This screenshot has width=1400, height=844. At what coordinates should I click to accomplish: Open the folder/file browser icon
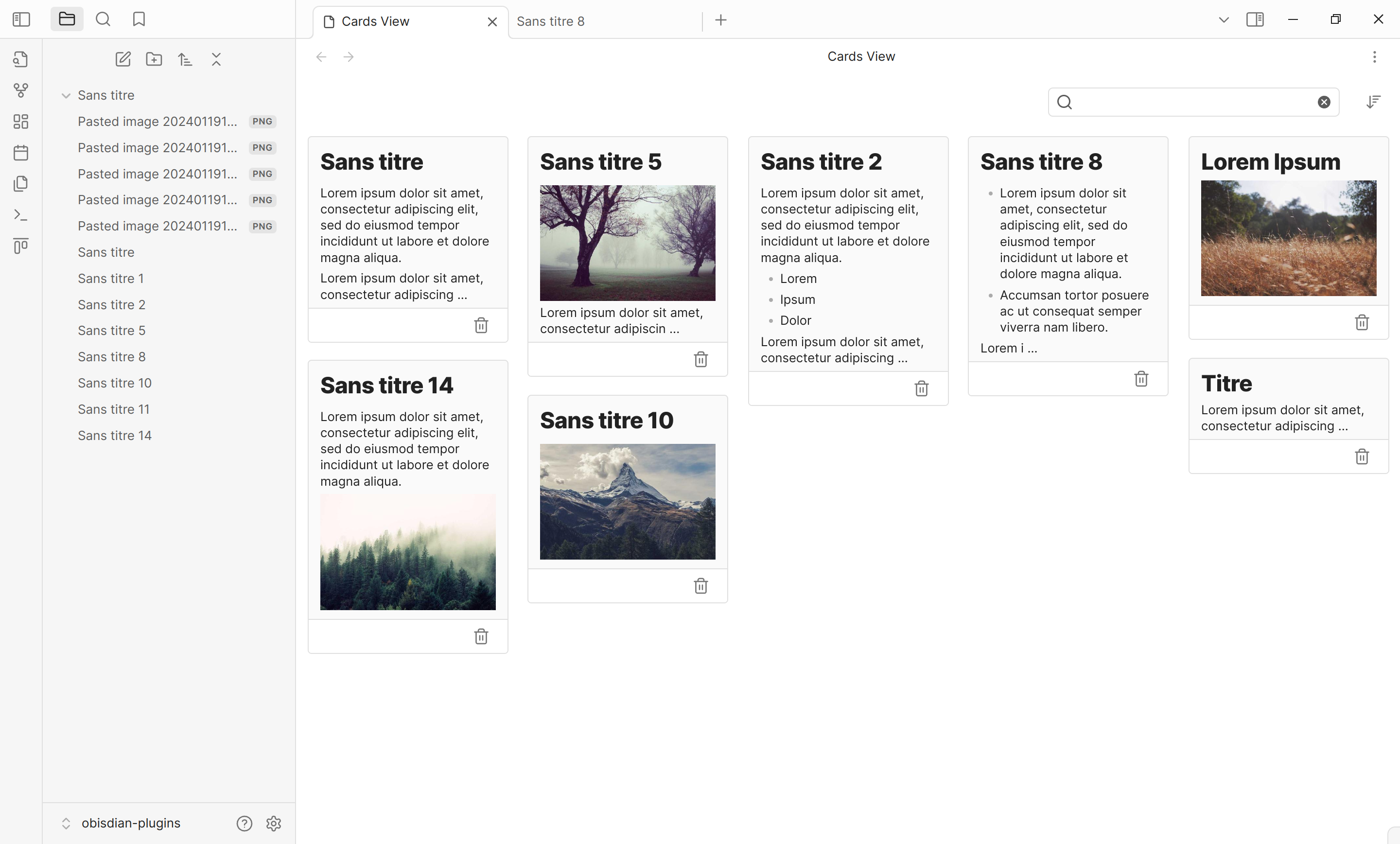[x=66, y=19]
